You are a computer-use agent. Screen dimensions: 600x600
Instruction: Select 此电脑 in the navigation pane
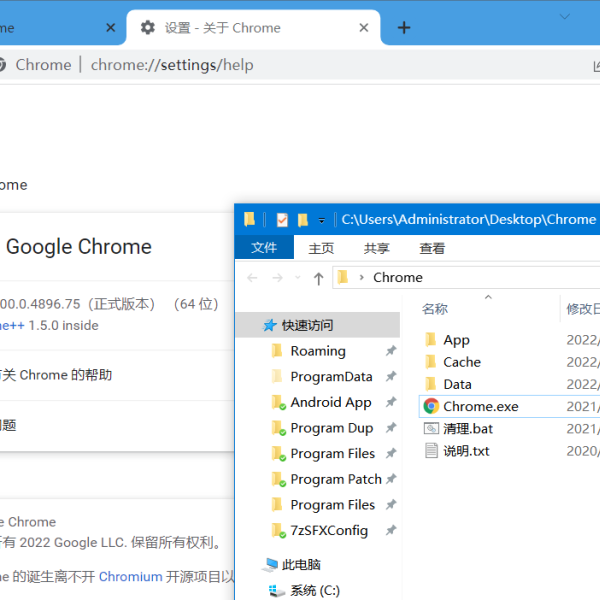tap(301, 564)
